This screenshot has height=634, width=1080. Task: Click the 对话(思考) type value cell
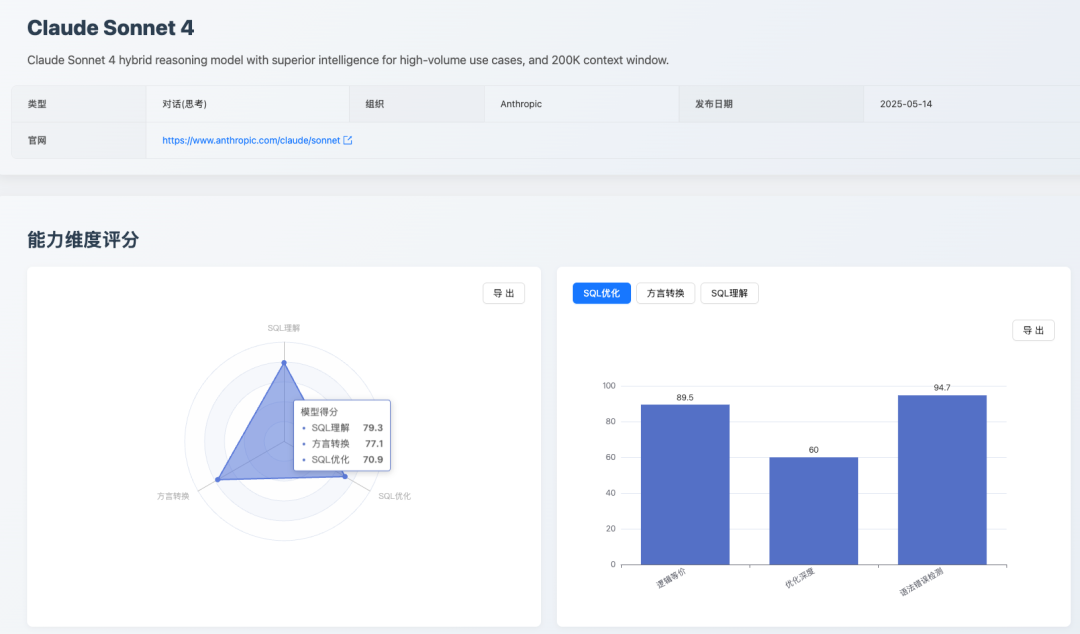(247, 104)
